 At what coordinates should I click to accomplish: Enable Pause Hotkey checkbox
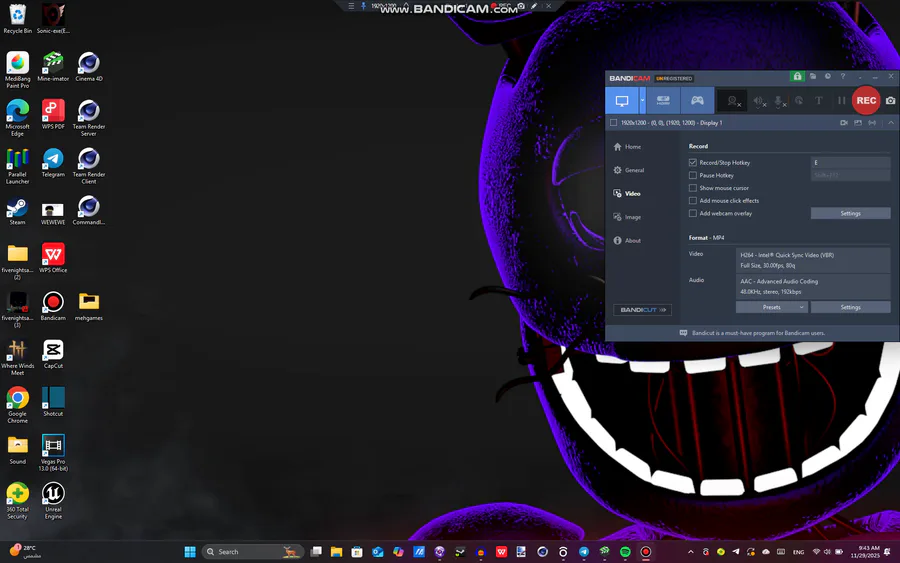(x=693, y=176)
